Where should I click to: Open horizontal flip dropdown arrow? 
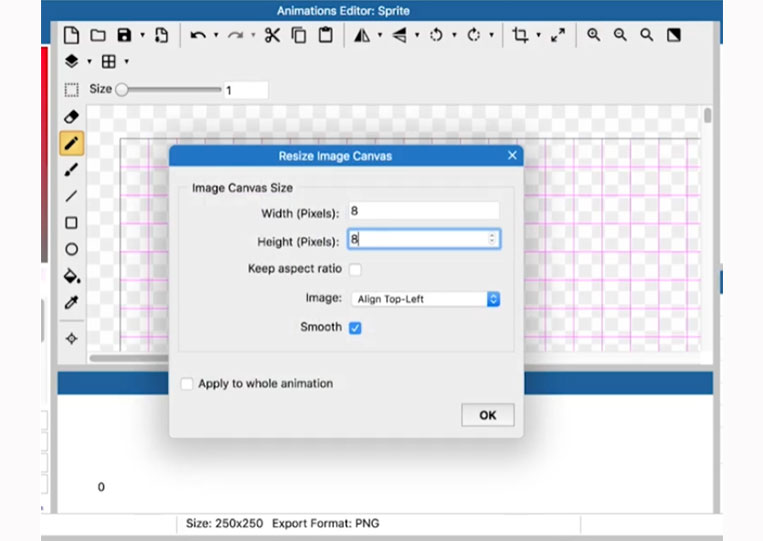[x=380, y=35]
